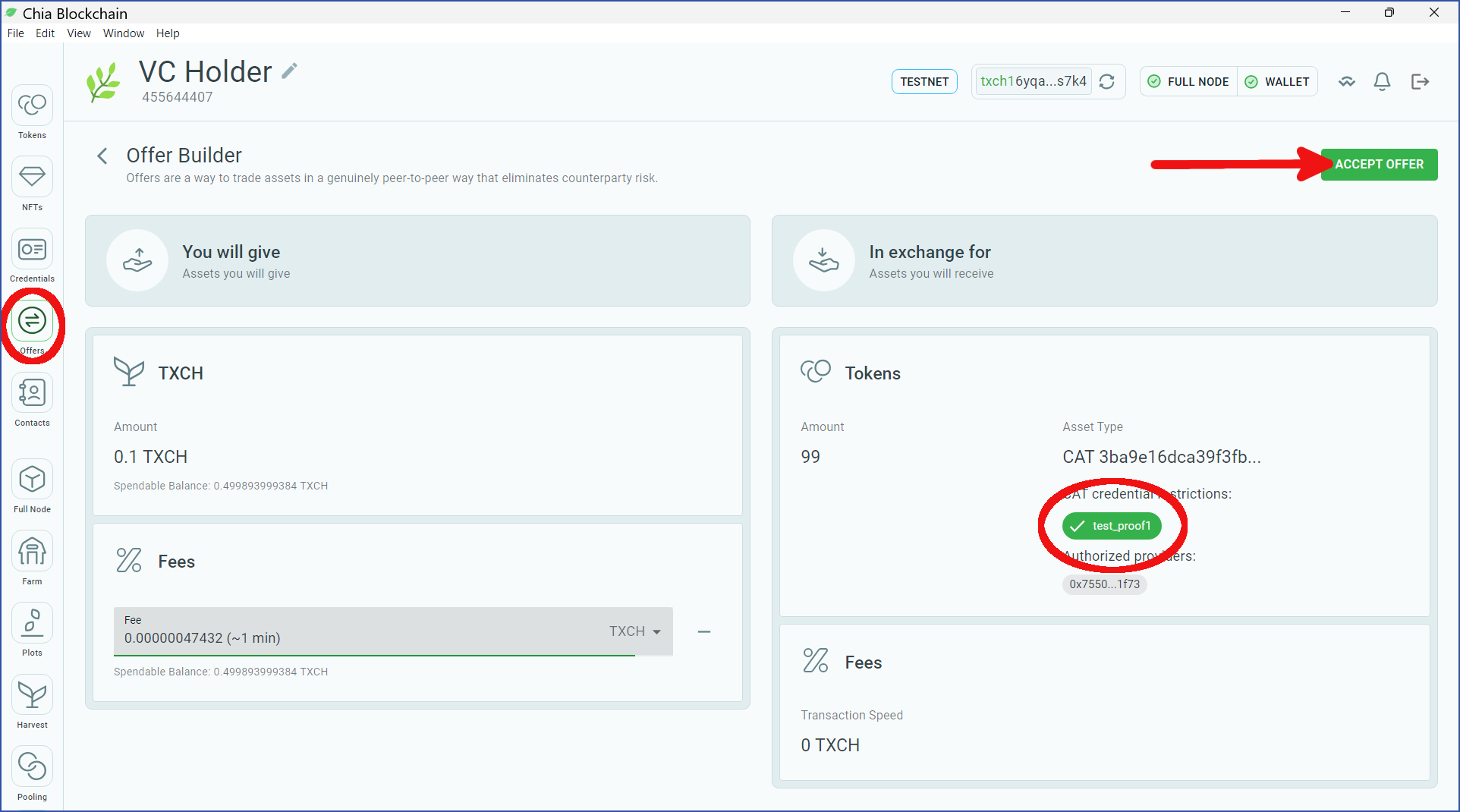Click the Full Node status button
Image resolution: width=1460 pixels, height=812 pixels.
(x=1188, y=82)
